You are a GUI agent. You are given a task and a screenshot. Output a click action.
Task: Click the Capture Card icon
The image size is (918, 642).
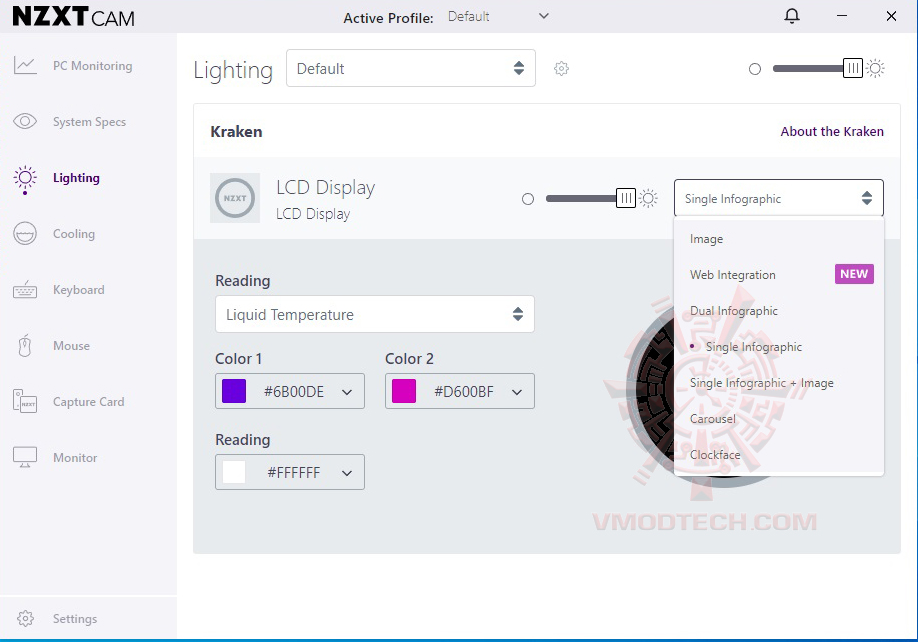25,401
